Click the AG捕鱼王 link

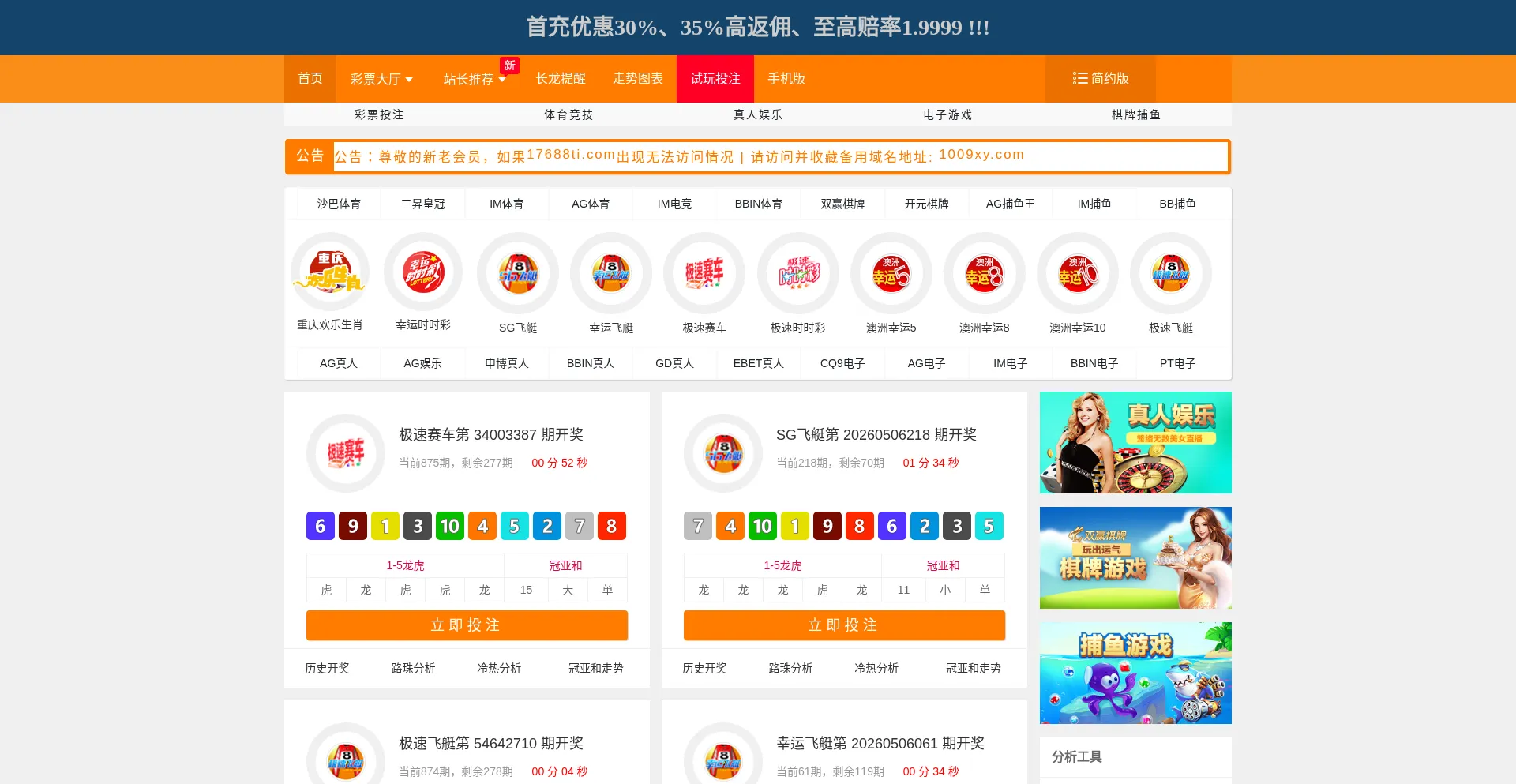(x=1010, y=204)
